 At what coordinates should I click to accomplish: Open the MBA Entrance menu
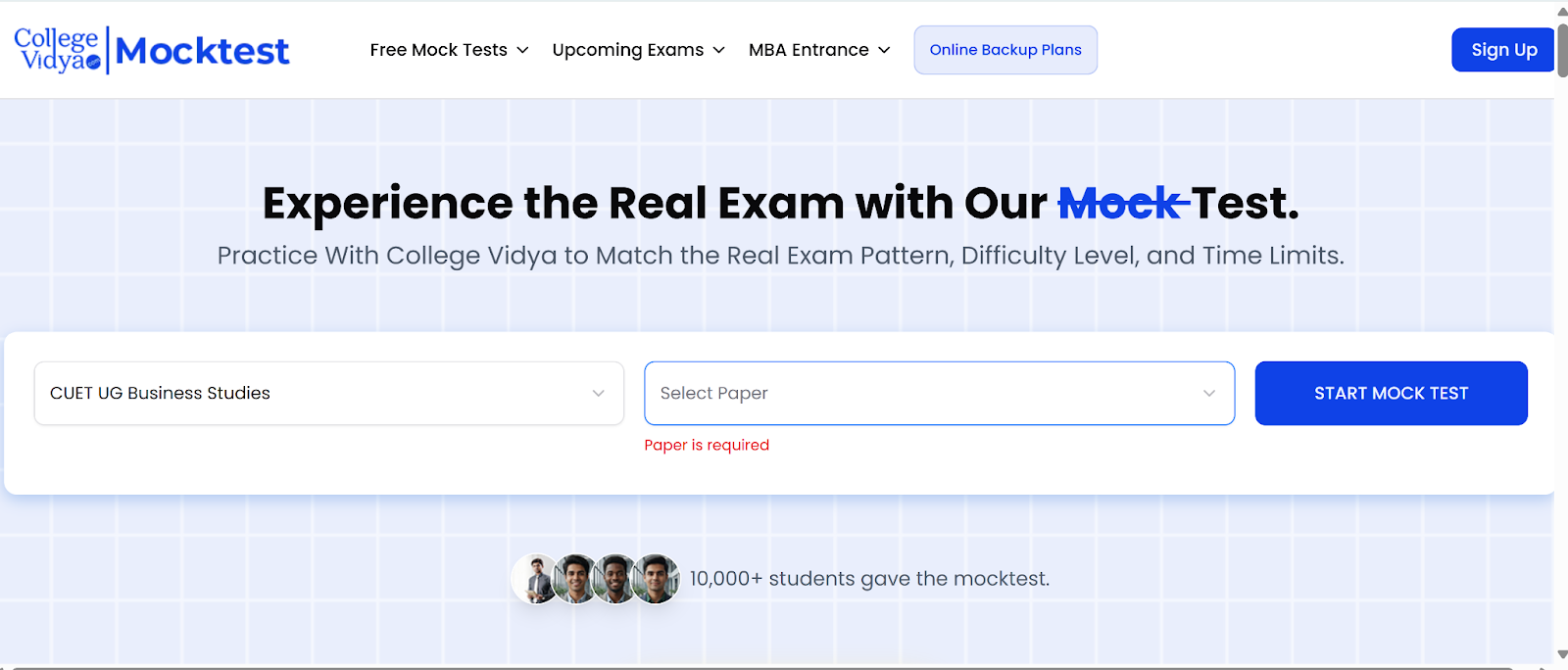point(808,50)
